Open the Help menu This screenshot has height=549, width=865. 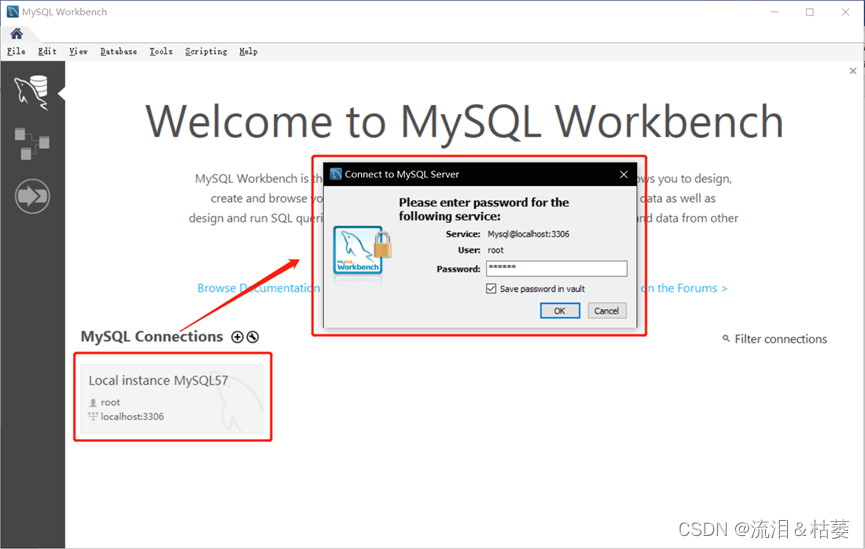tap(248, 51)
